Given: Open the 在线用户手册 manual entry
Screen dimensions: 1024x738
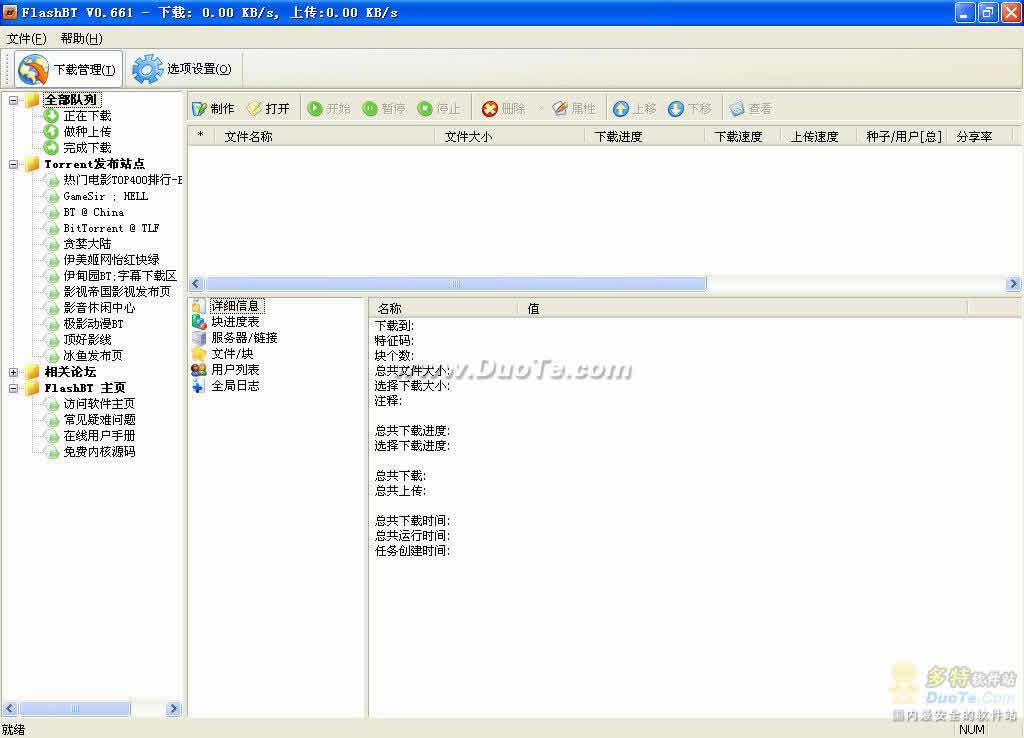Looking at the screenshot, I should [99, 436].
